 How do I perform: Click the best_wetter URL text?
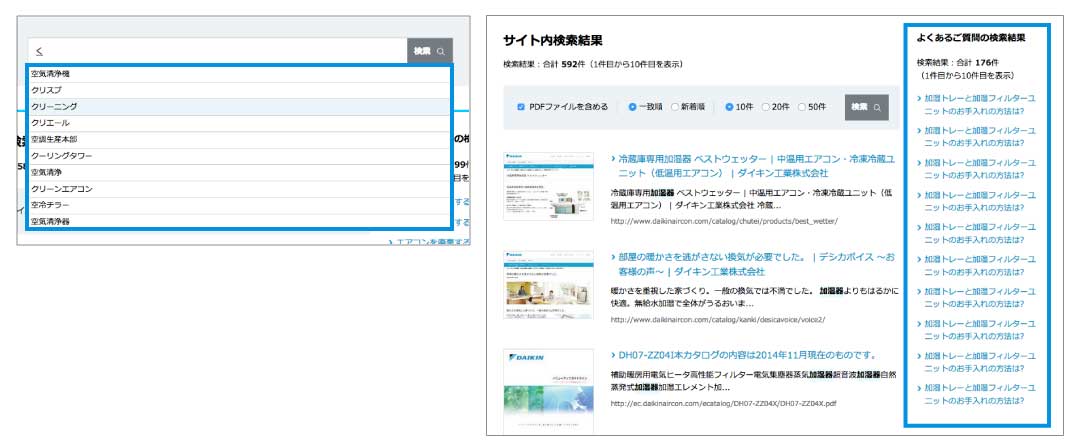click(x=725, y=221)
